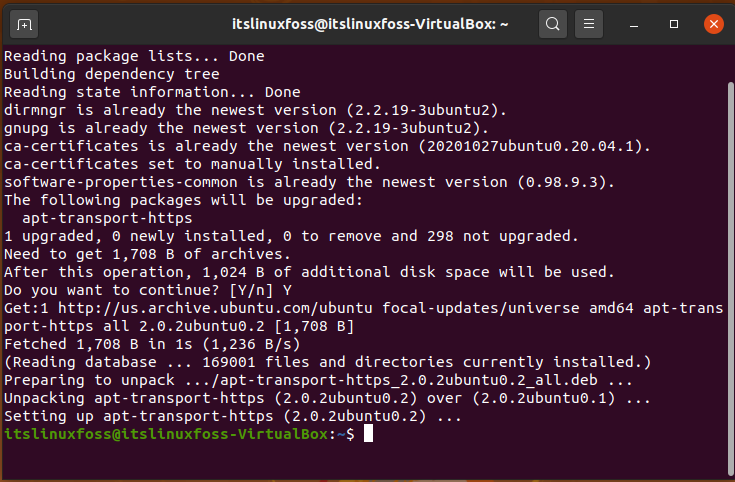
Task: Click the 'Preparing to unpack' line
Action: click(318, 380)
